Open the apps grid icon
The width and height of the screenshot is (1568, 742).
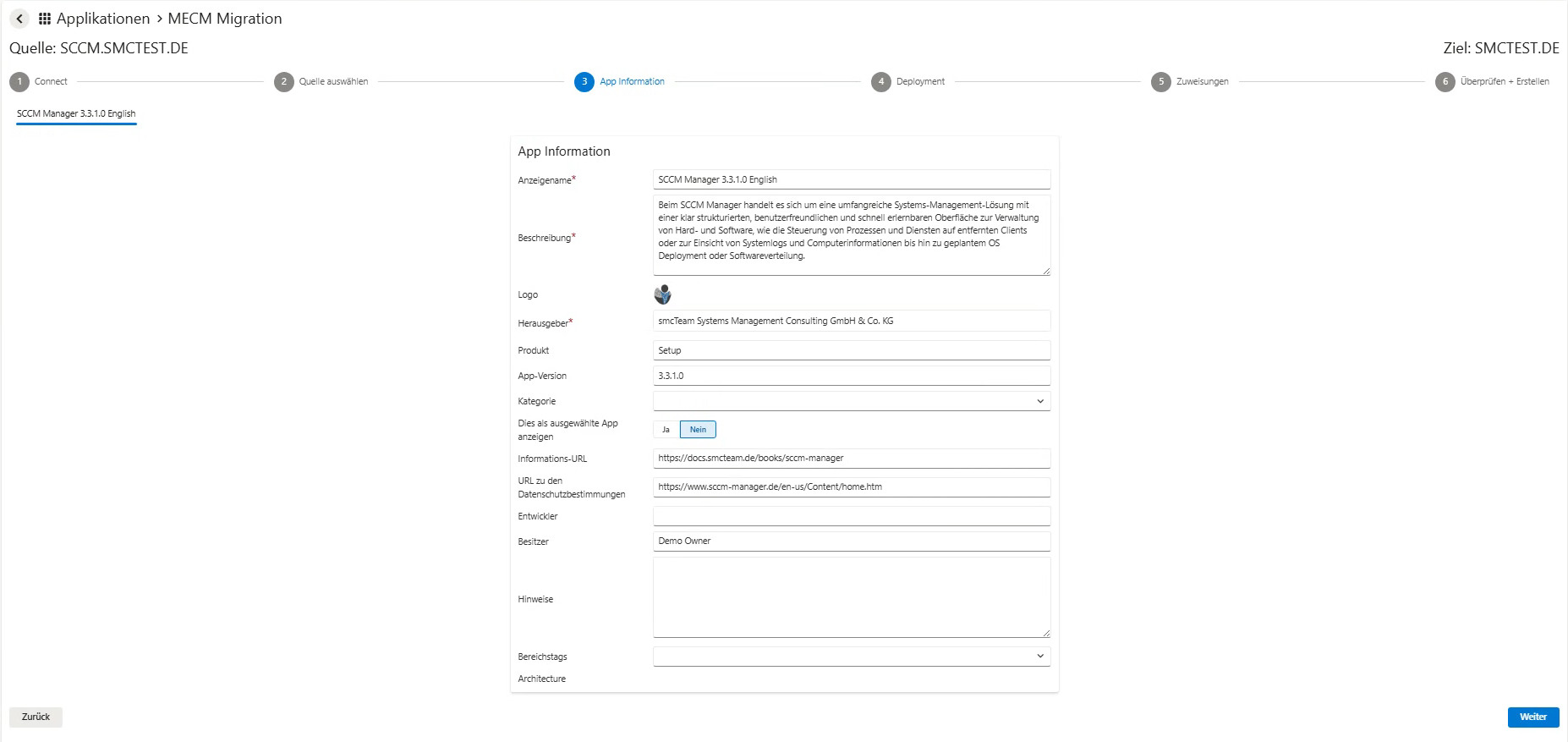(x=45, y=19)
